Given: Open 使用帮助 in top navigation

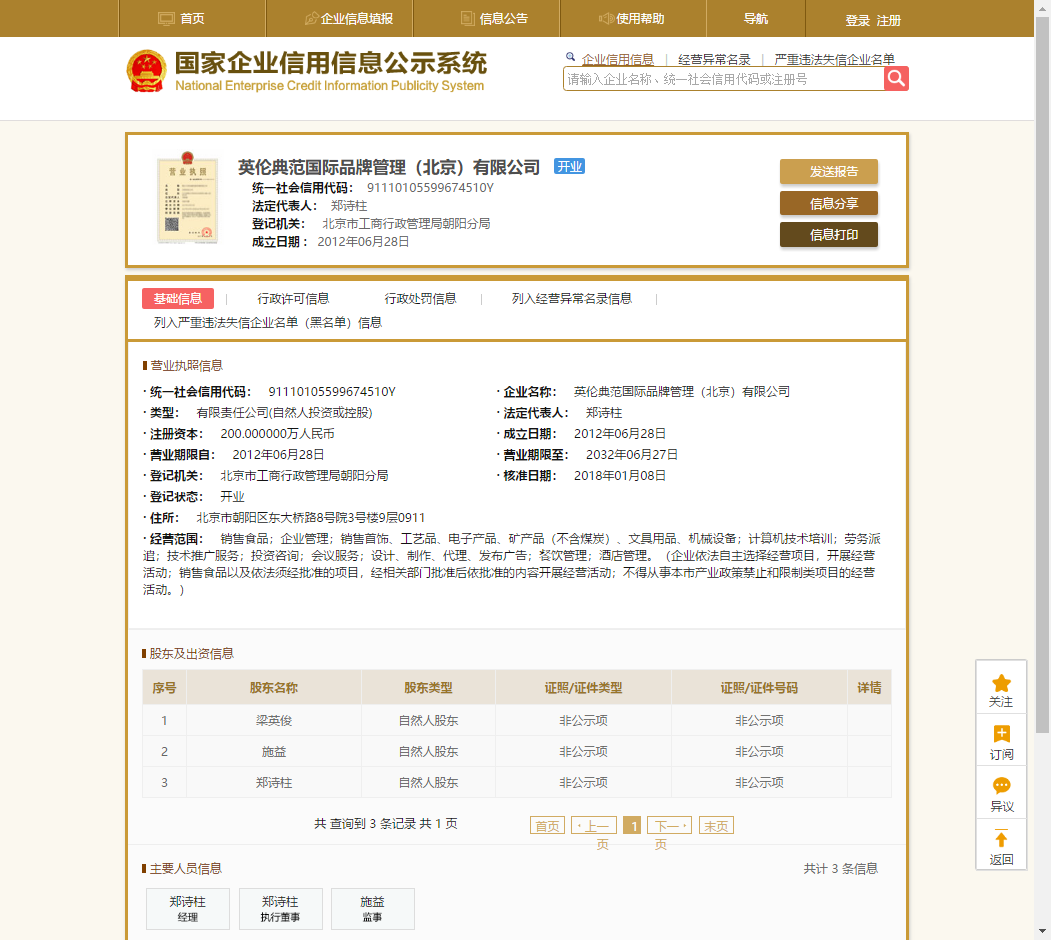Looking at the screenshot, I should click(x=631, y=19).
